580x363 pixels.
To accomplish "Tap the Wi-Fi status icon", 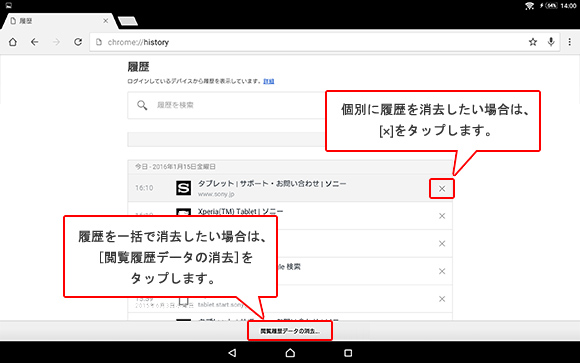I will pos(529,6).
